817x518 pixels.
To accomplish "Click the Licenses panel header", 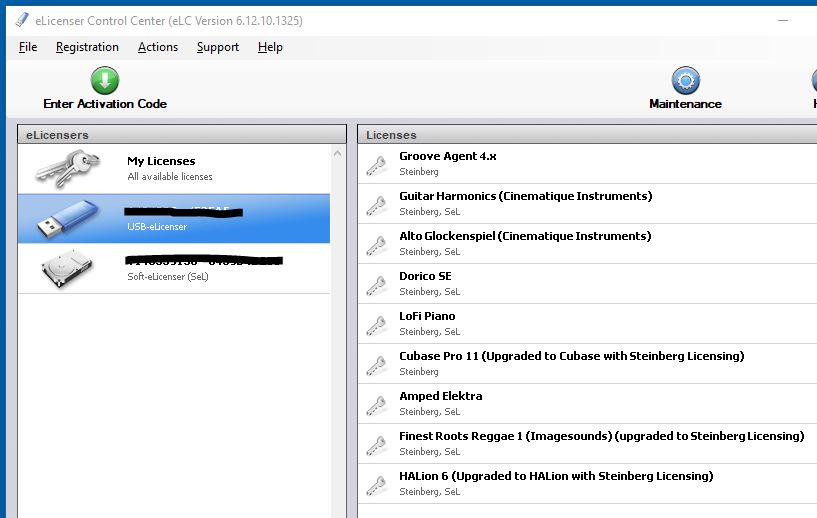I will 587,134.
